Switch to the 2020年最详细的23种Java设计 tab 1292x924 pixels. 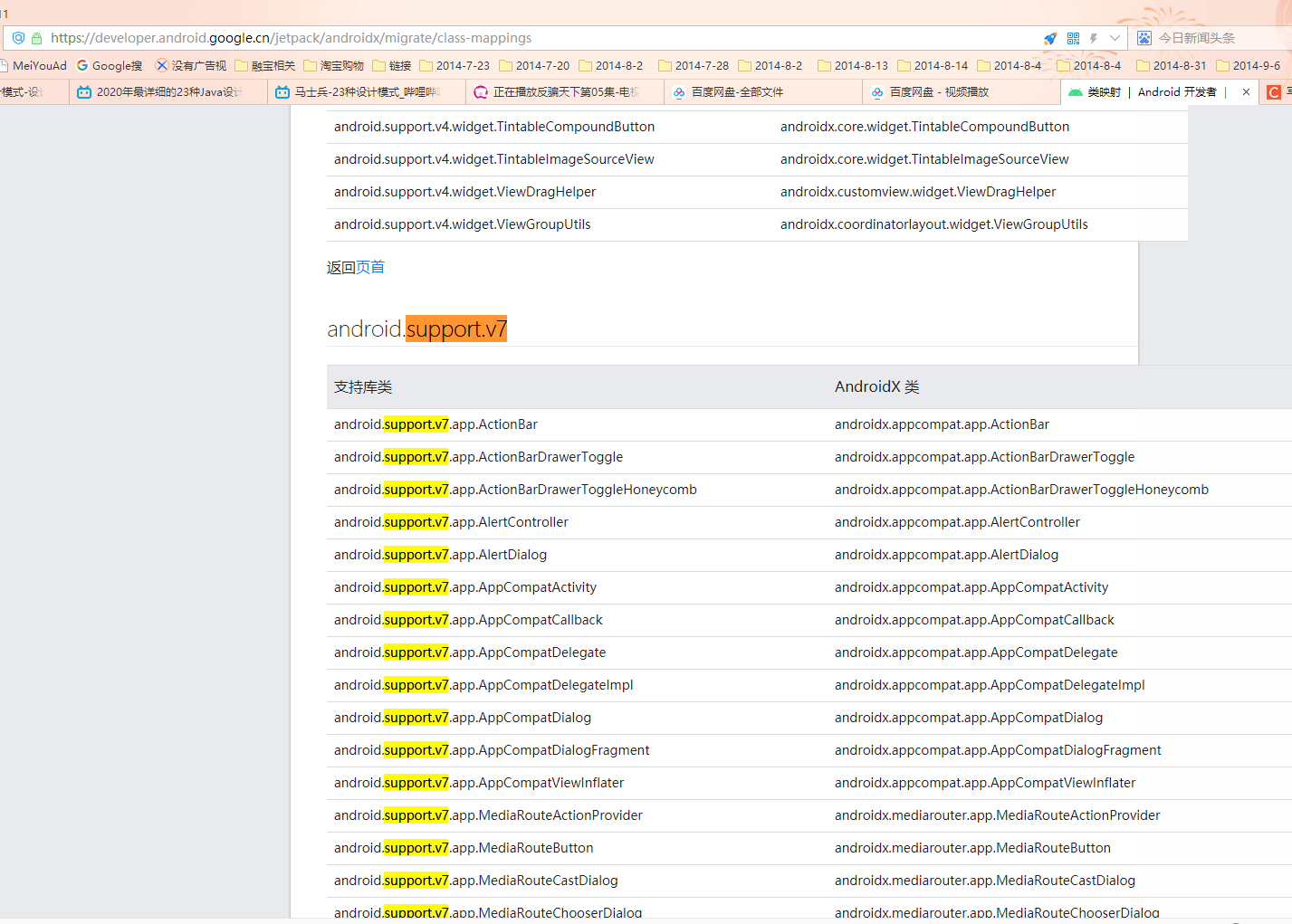[x=168, y=91]
